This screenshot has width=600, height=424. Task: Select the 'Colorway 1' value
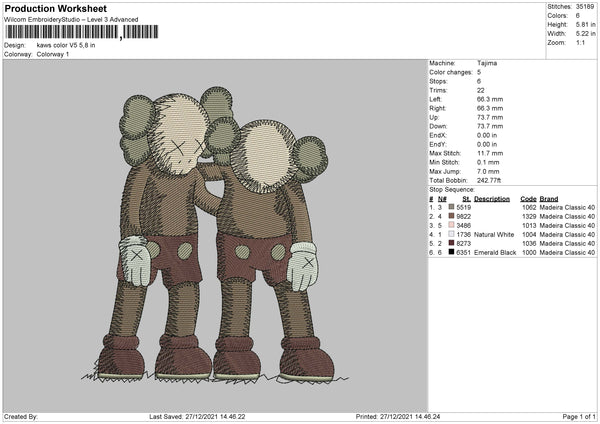point(53,54)
